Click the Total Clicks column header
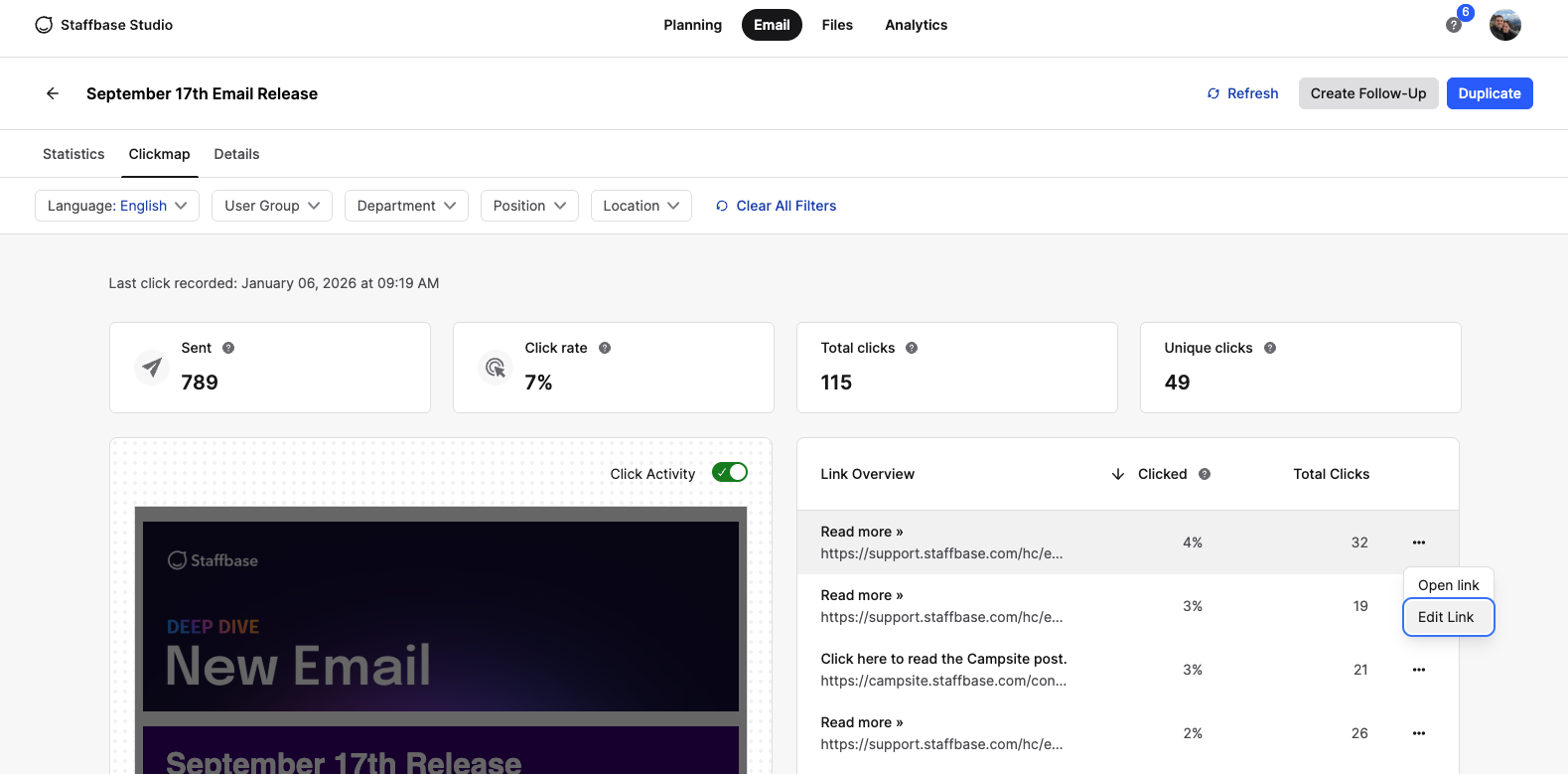Screen dimensions: 1568x774 coord(1332,474)
